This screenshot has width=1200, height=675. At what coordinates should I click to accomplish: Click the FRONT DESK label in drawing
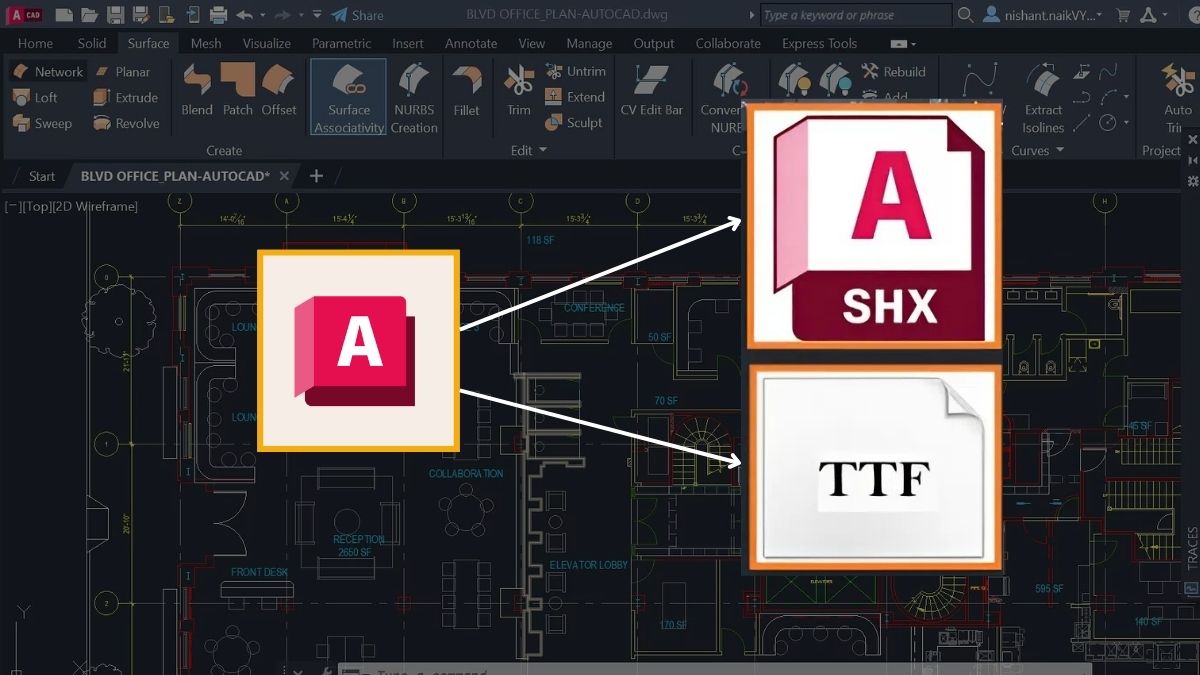click(x=260, y=572)
